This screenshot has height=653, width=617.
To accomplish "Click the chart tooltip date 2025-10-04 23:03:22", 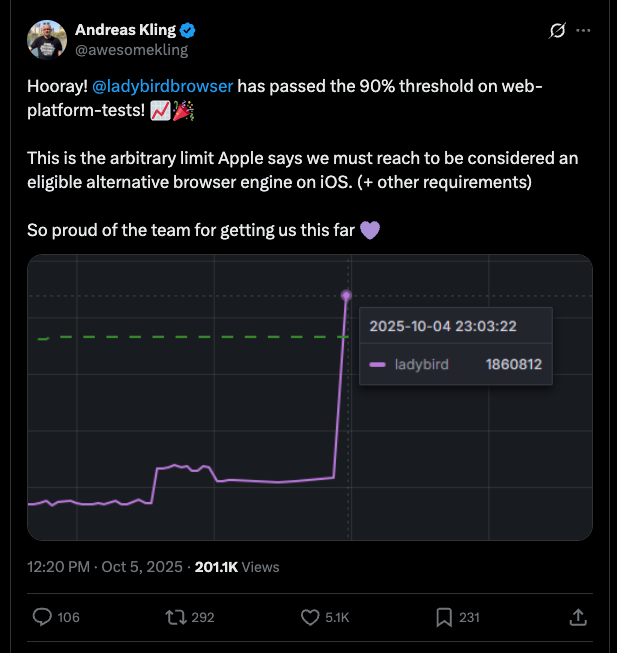I will 442,326.
